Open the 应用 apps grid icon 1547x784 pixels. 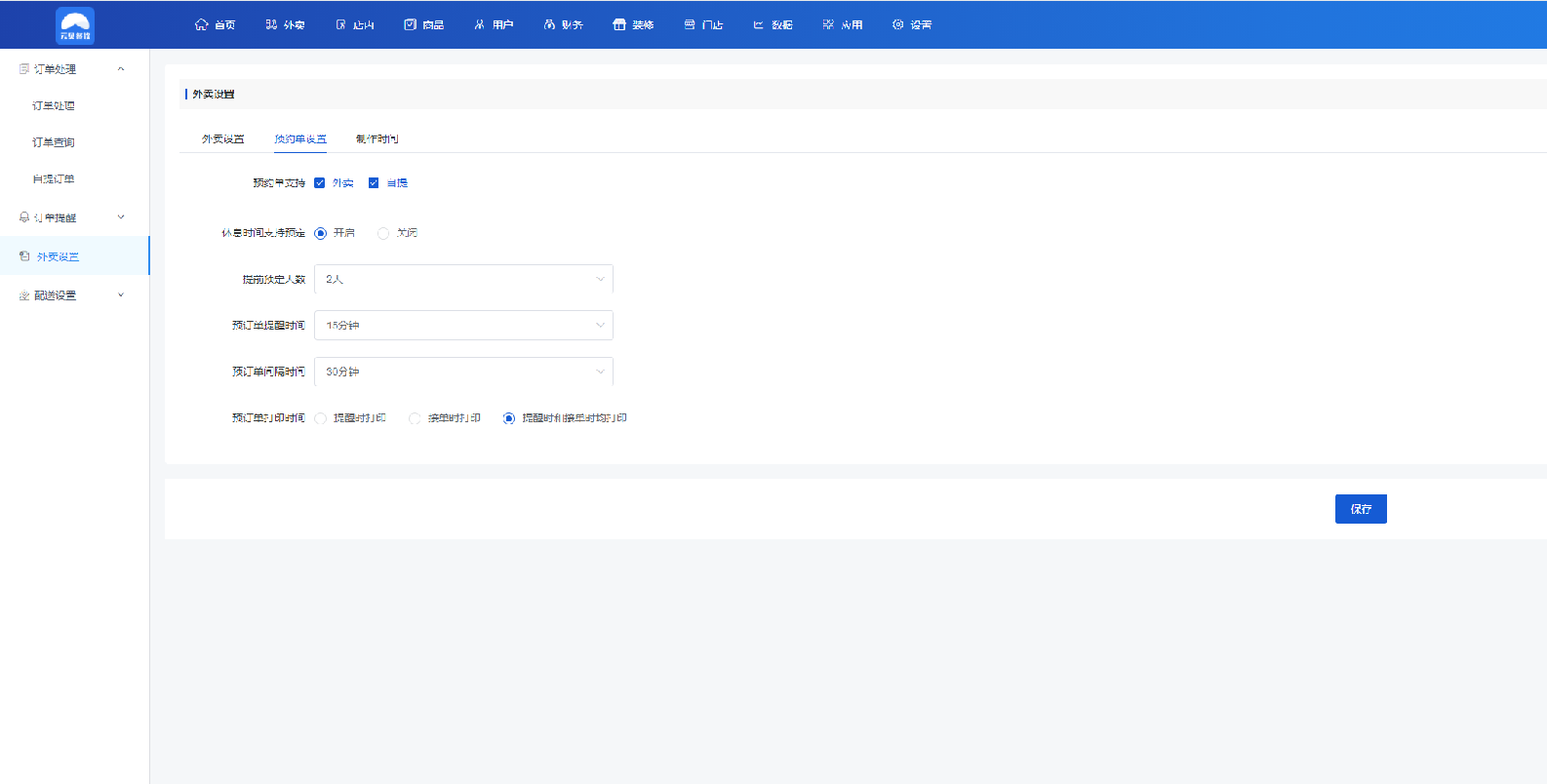tap(828, 24)
